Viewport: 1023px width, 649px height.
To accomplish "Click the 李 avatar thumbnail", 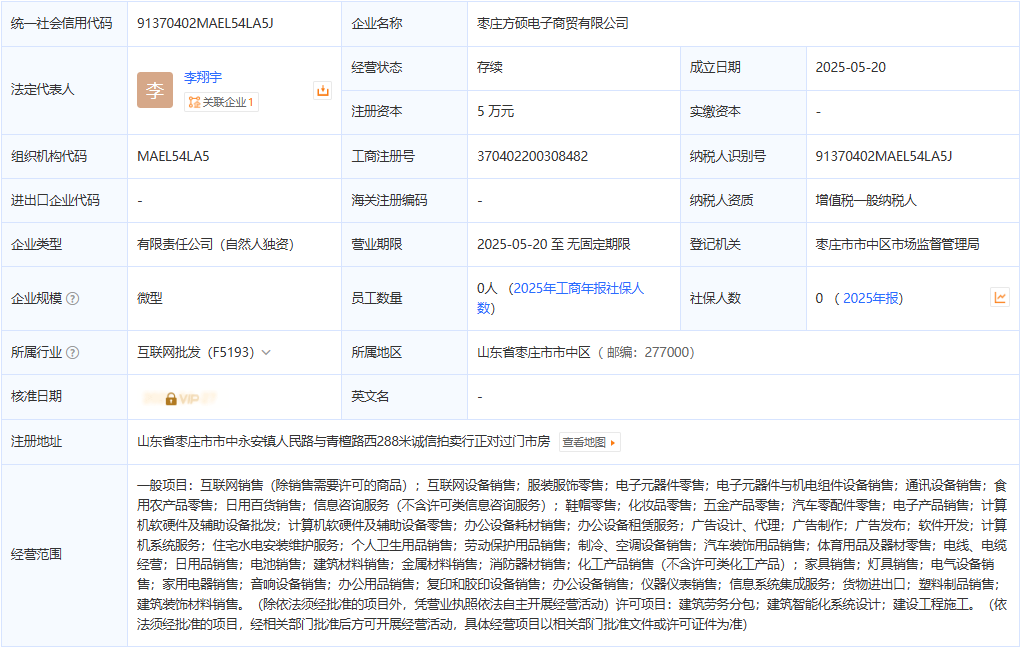I will [155, 90].
